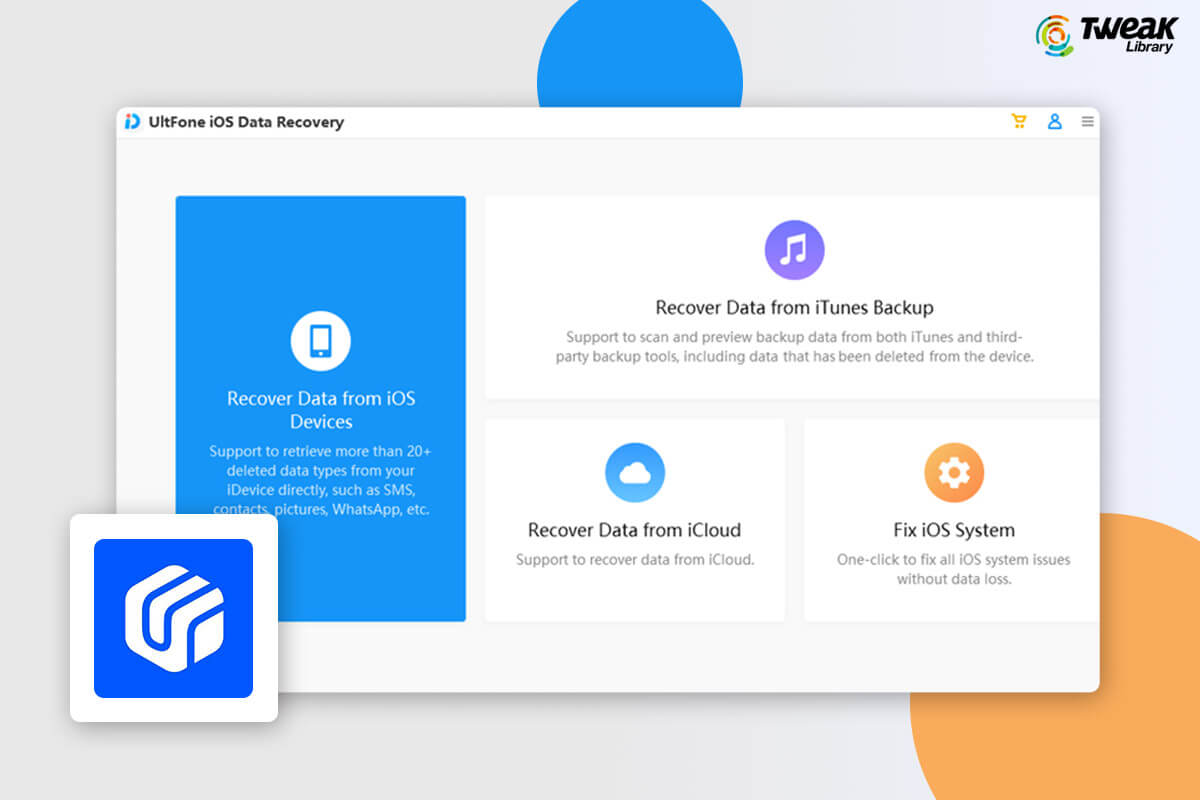Click the iTunes Backup description text

tap(793, 346)
